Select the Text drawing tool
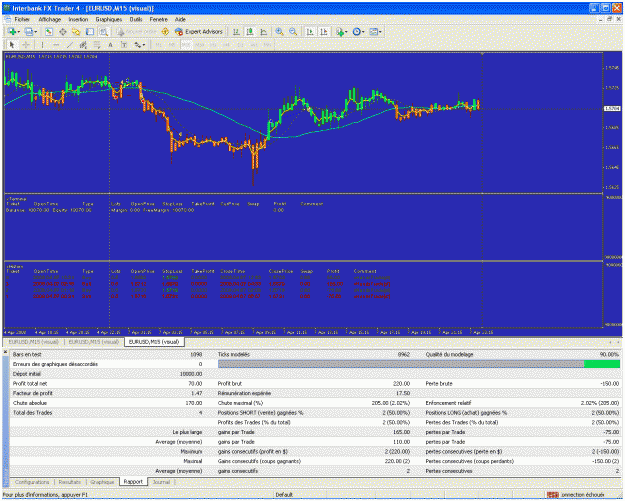This screenshot has width=625, height=501. tap(110, 45)
